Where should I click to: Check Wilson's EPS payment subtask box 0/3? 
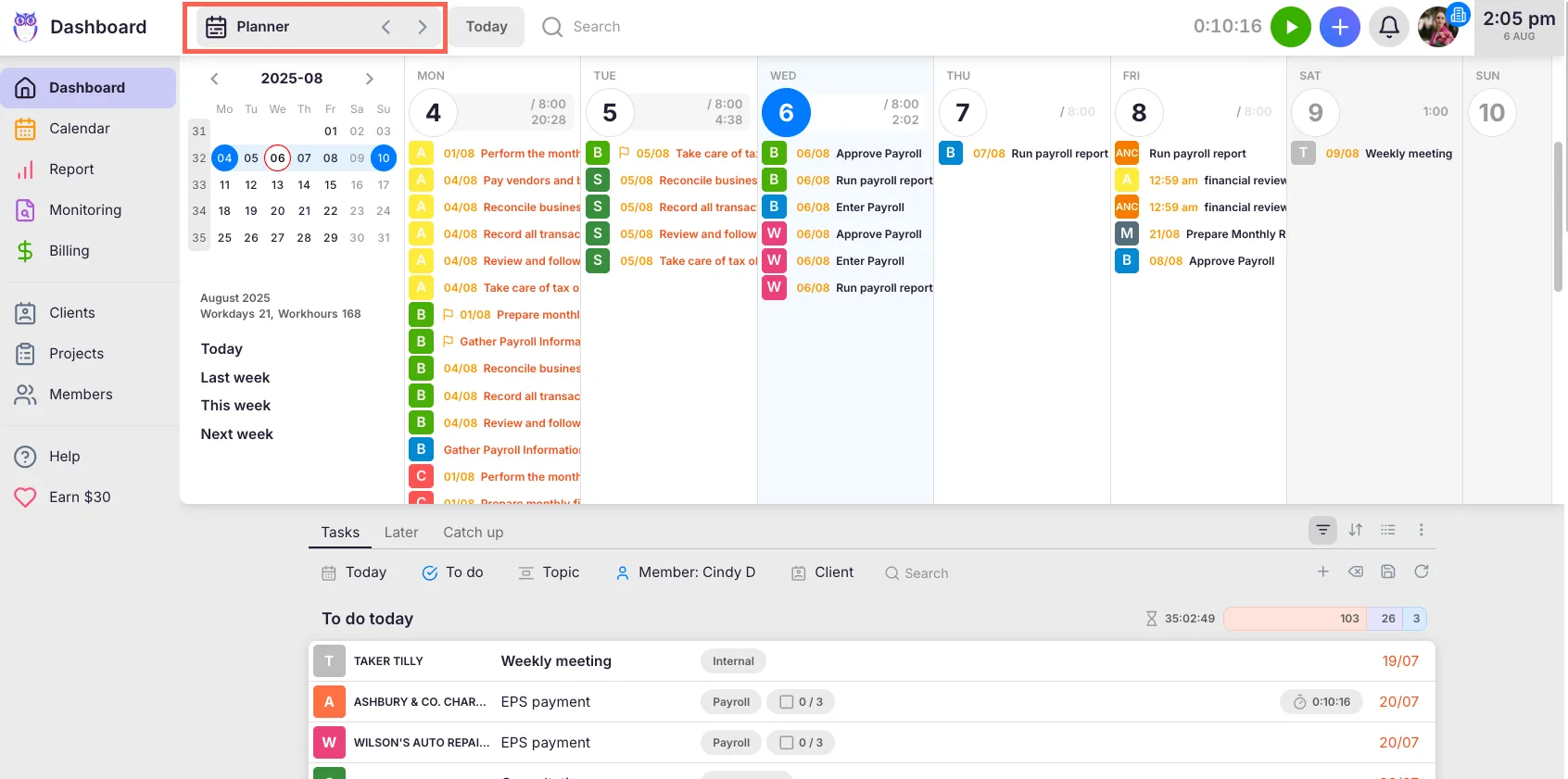click(x=787, y=743)
